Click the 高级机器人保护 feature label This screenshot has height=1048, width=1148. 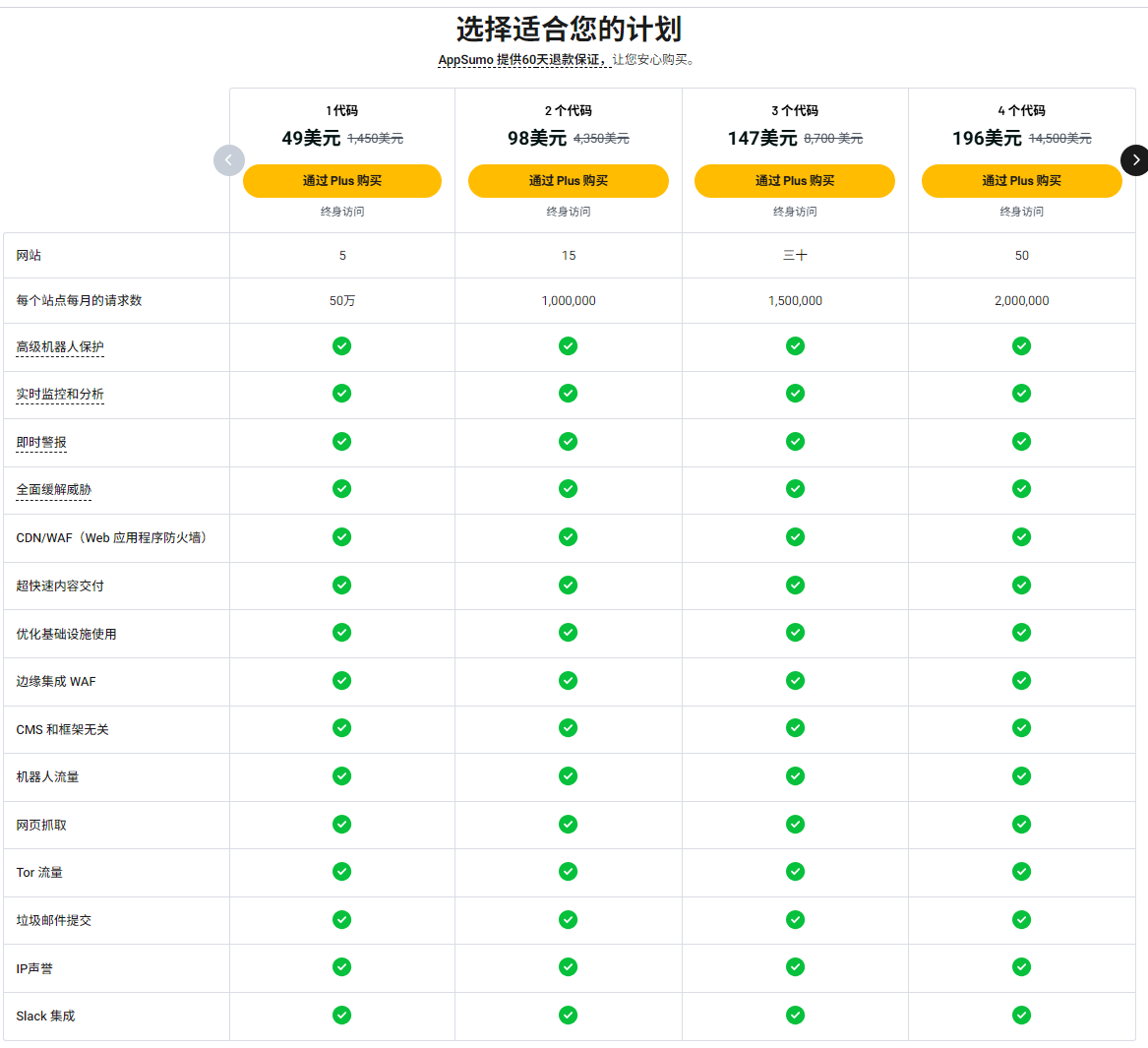60,347
